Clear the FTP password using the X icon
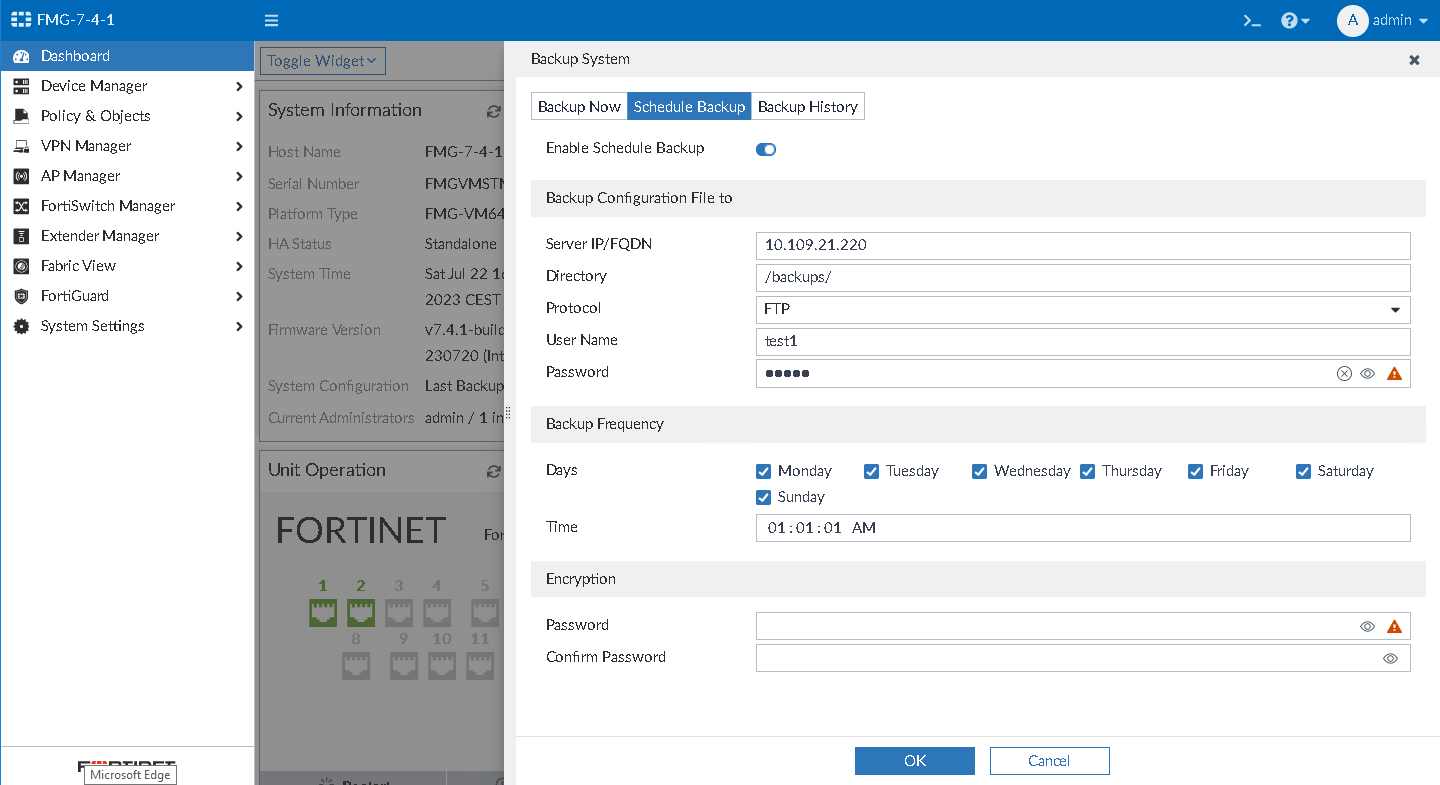The image size is (1440, 785). [x=1344, y=373]
